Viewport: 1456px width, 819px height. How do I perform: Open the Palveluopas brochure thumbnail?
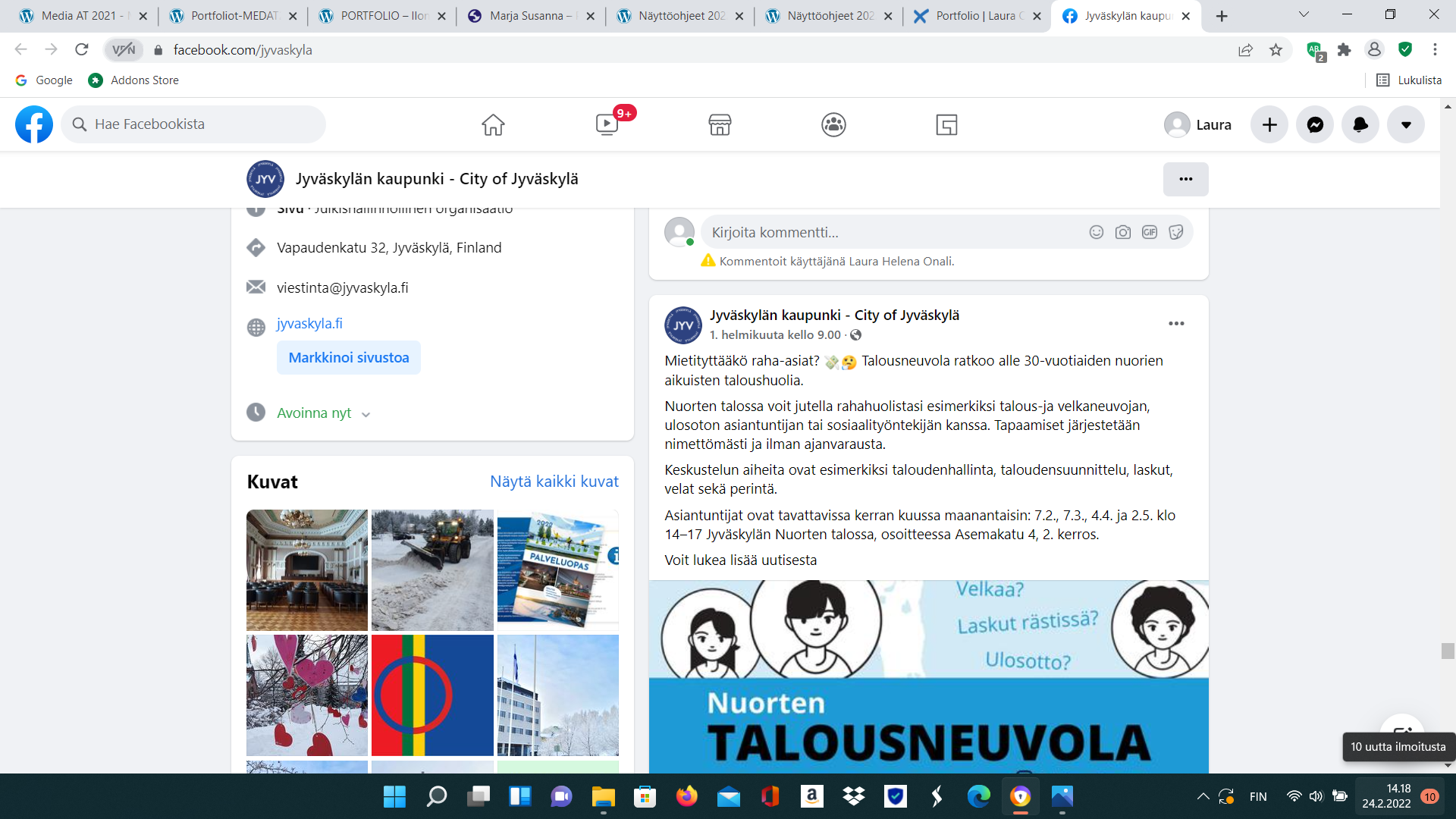click(x=558, y=570)
